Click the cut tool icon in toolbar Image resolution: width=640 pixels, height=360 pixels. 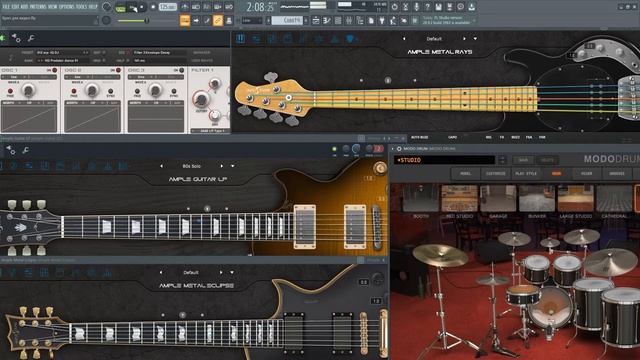(x=405, y=7)
